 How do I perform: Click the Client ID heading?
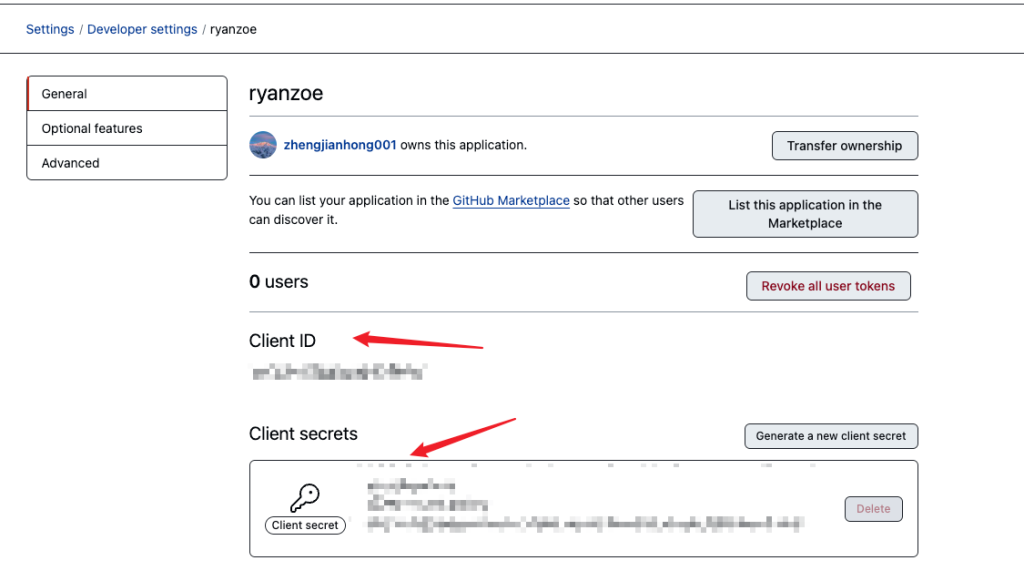pyautogui.click(x=282, y=341)
